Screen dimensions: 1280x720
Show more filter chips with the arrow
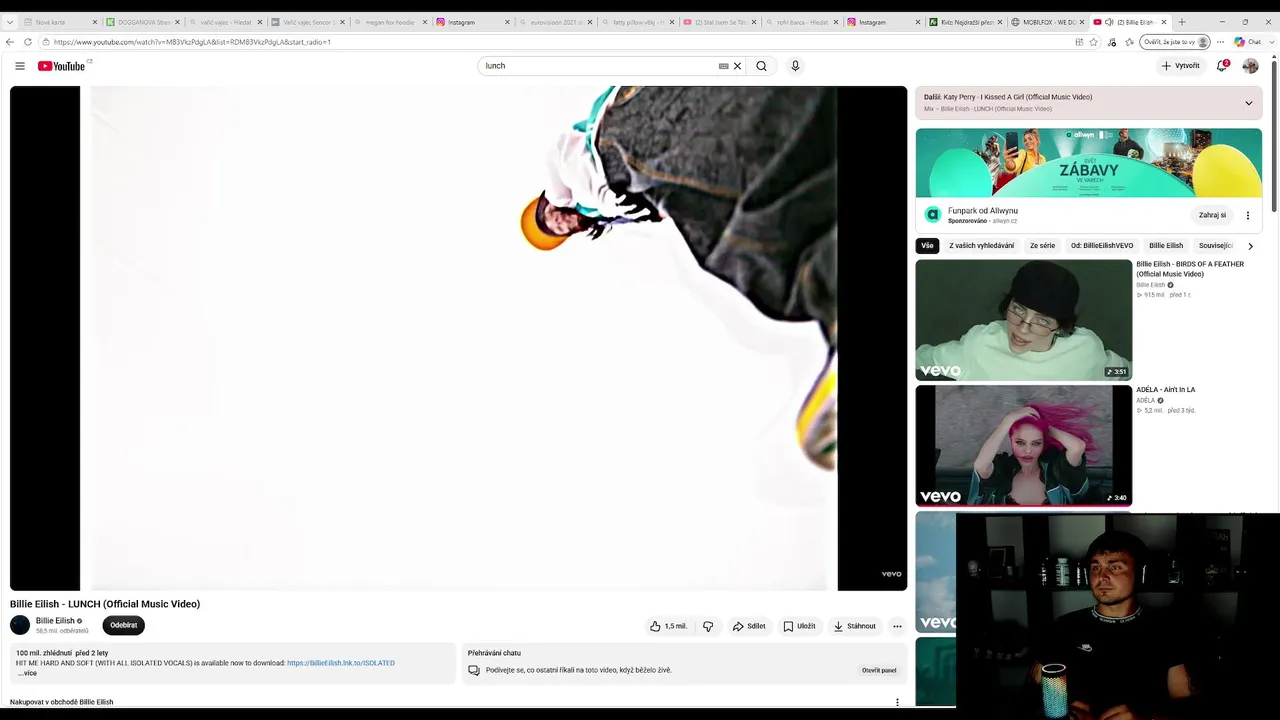click(1250, 246)
